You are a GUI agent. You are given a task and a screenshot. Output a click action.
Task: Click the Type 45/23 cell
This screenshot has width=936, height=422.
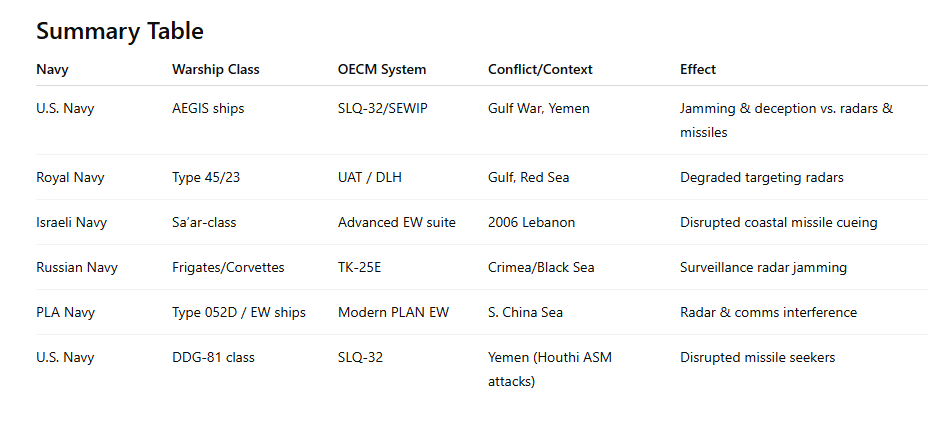tap(207, 178)
